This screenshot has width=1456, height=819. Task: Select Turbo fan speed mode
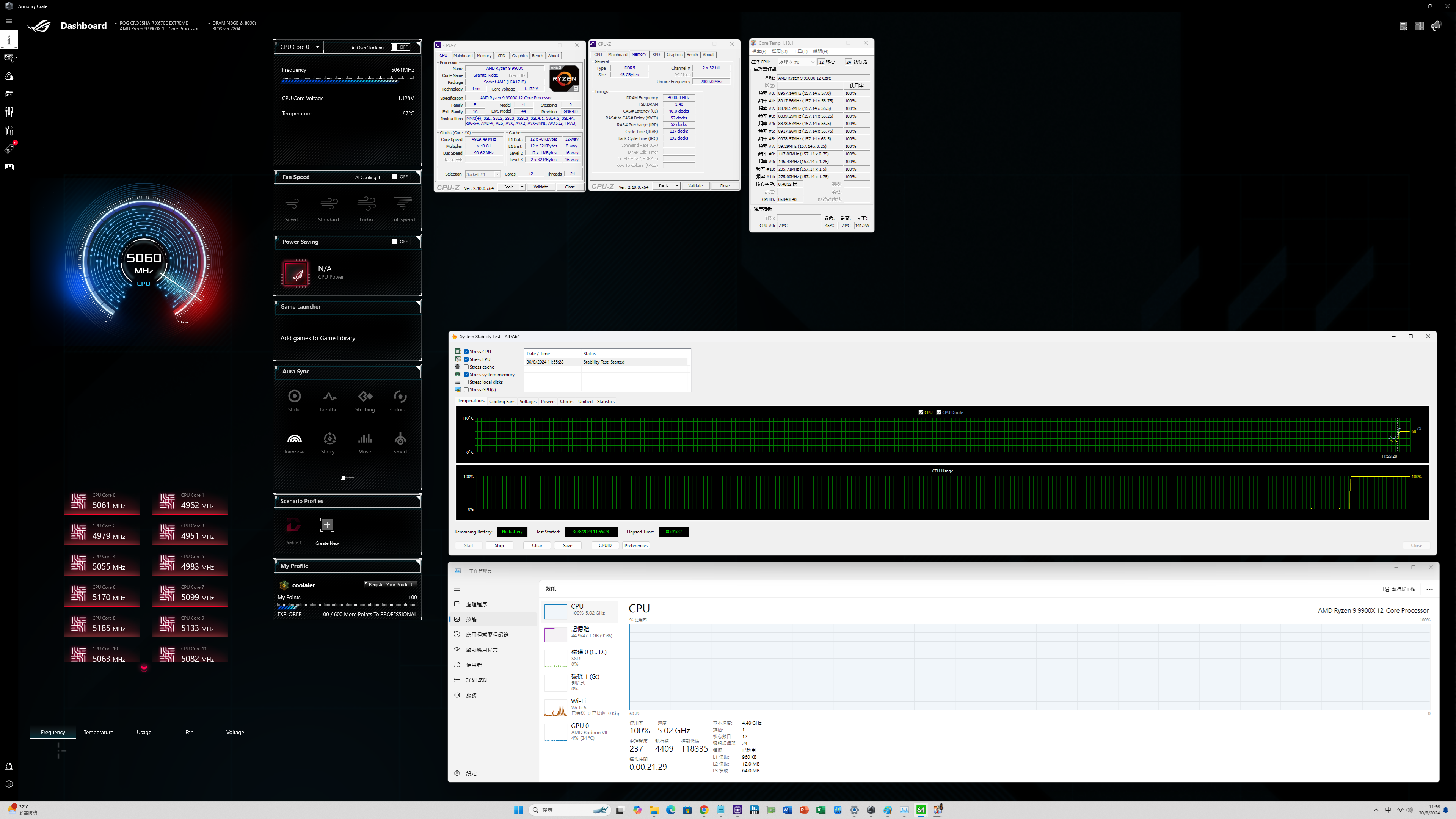[366, 209]
